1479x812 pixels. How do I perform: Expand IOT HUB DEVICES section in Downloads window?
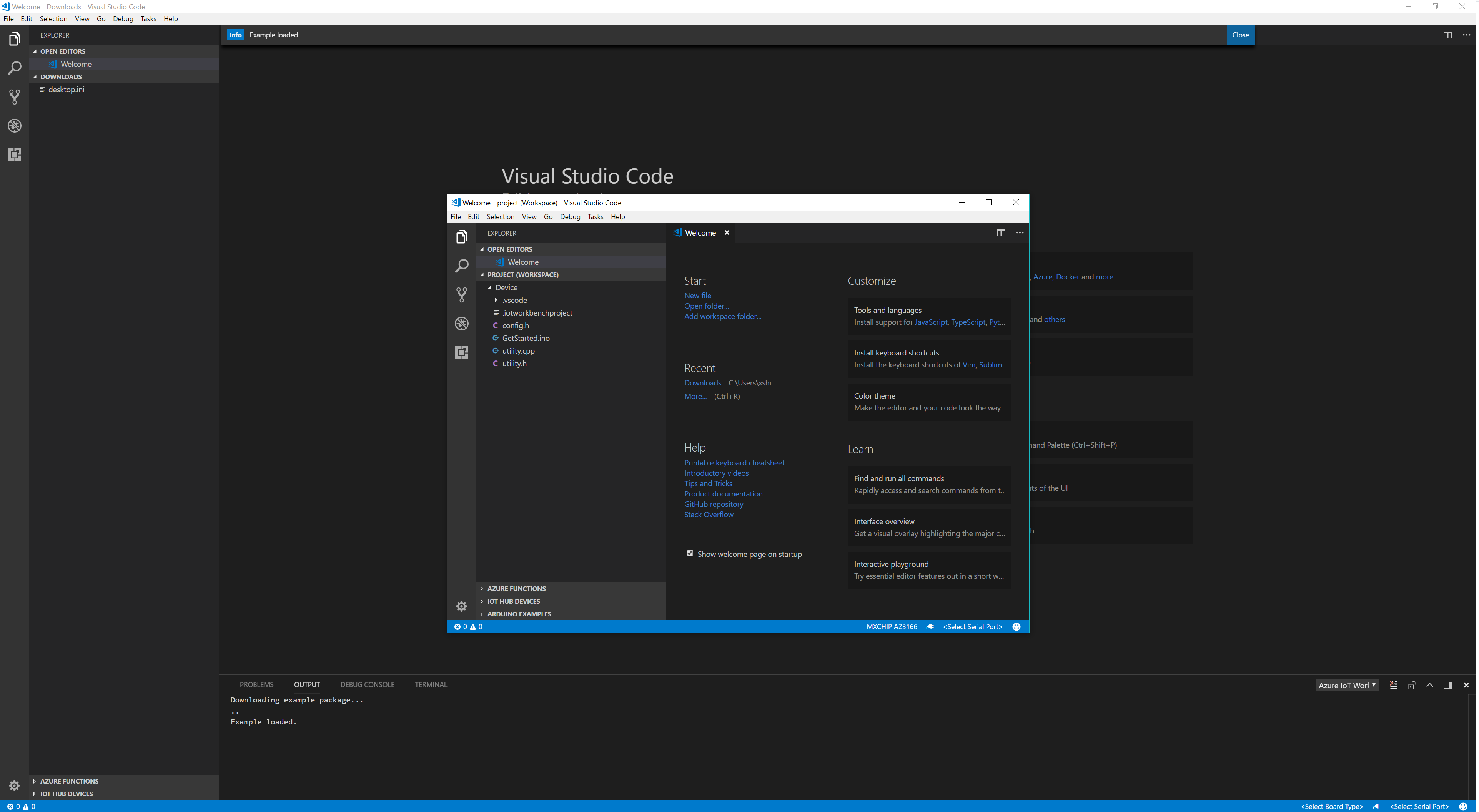[x=124, y=794]
